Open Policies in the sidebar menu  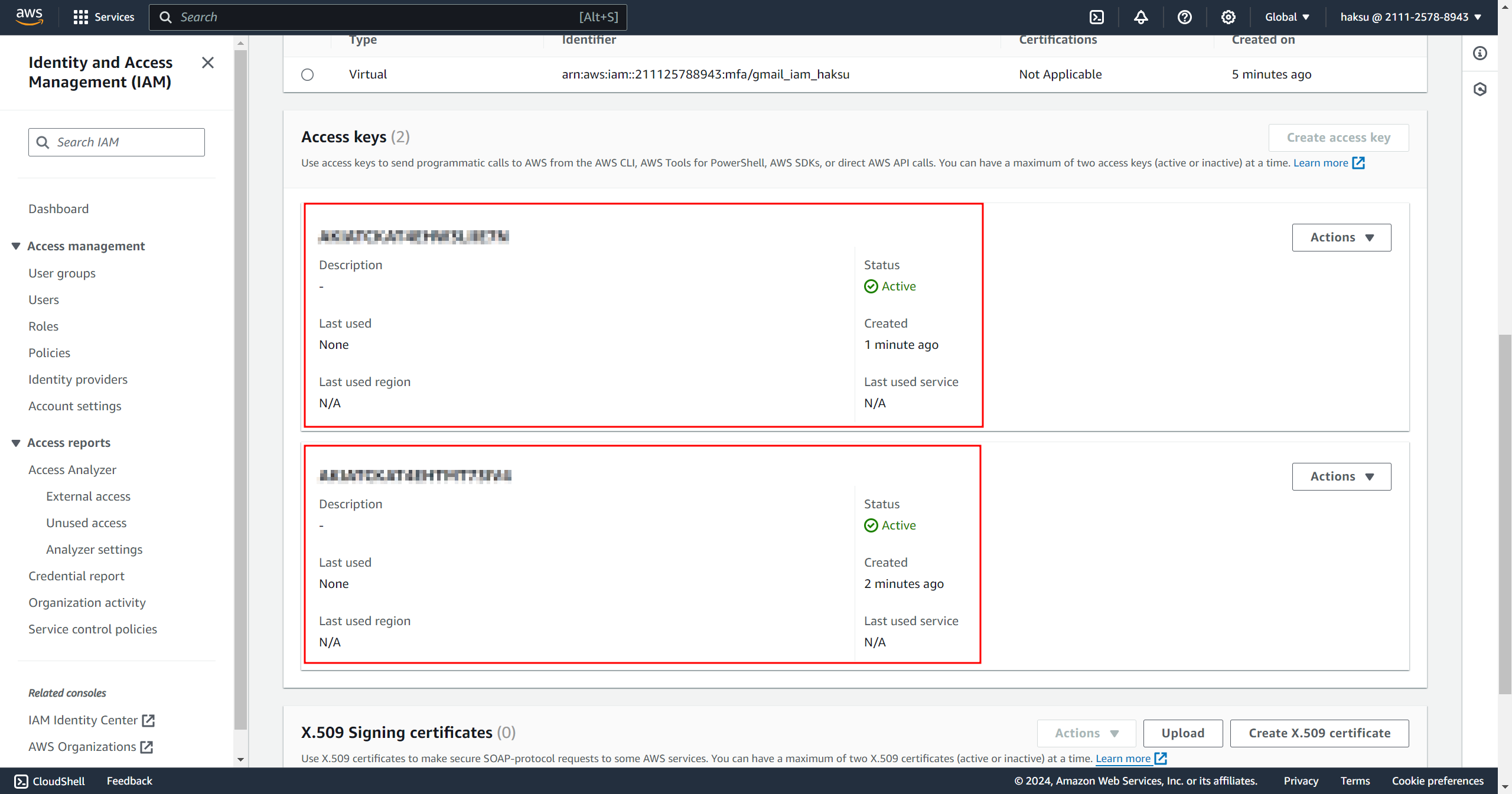pyautogui.click(x=49, y=353)
